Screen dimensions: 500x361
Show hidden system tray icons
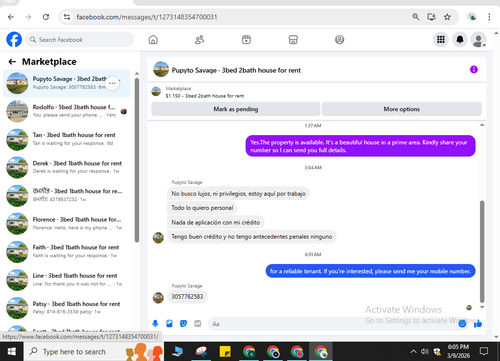pos(413,351)
